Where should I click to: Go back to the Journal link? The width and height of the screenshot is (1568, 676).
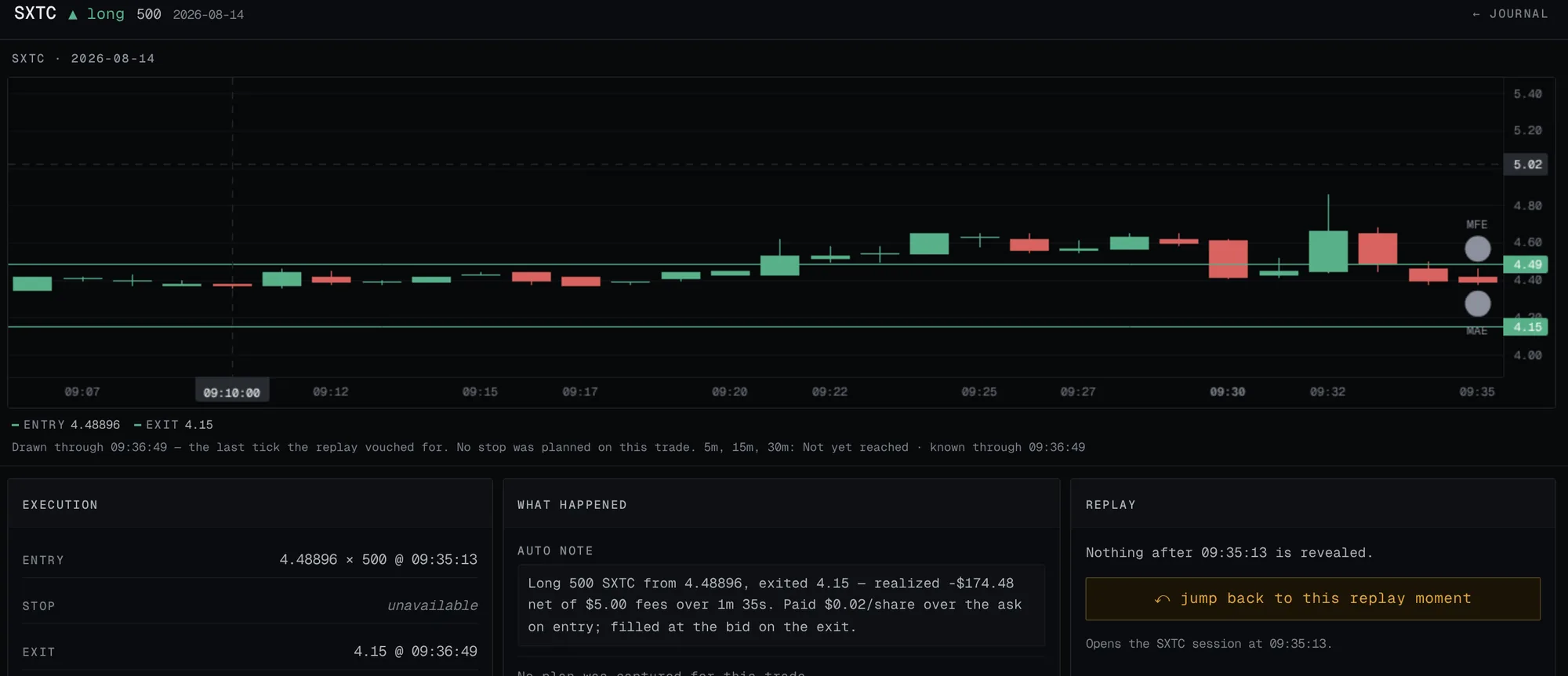1510,14
